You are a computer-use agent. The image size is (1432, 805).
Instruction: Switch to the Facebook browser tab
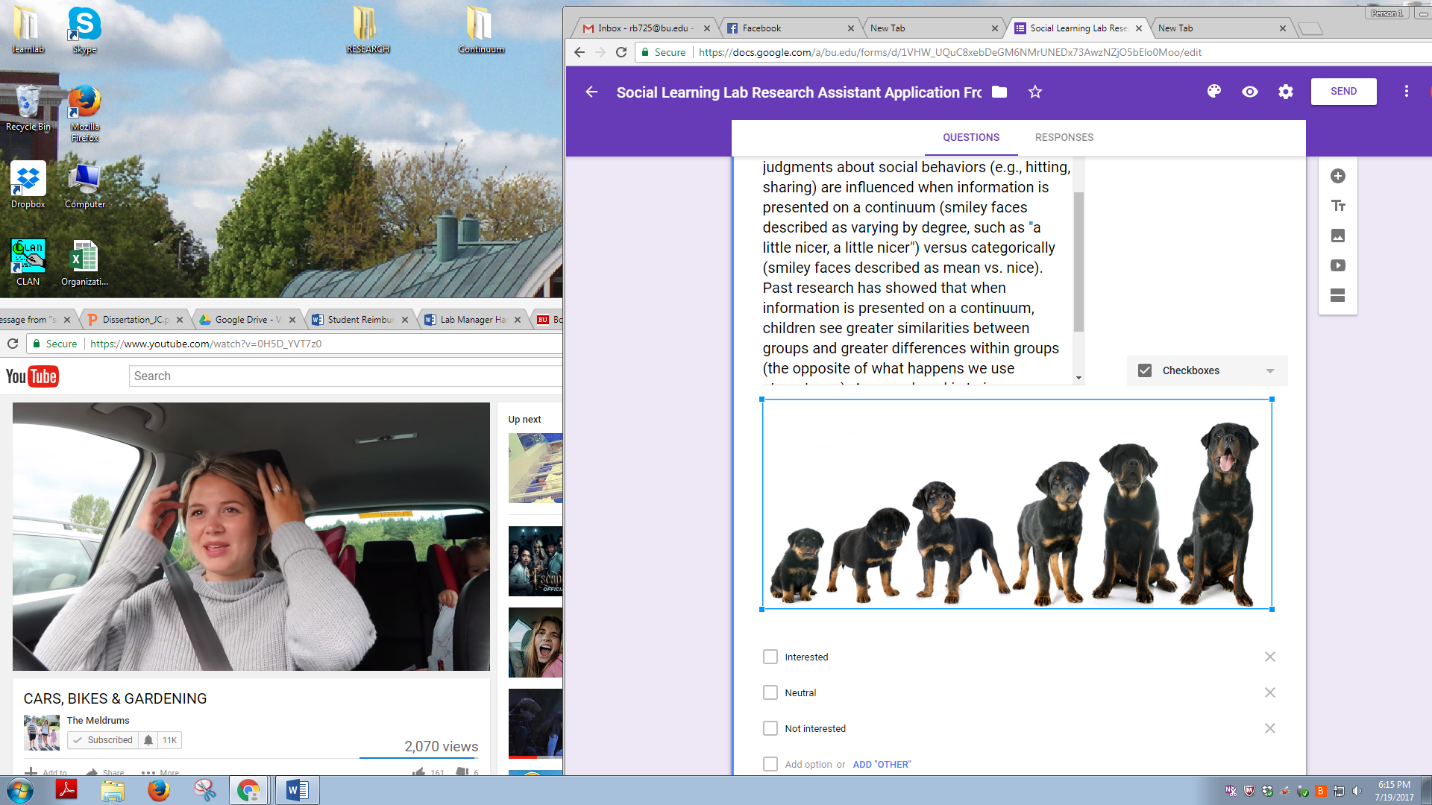(789, 28)
